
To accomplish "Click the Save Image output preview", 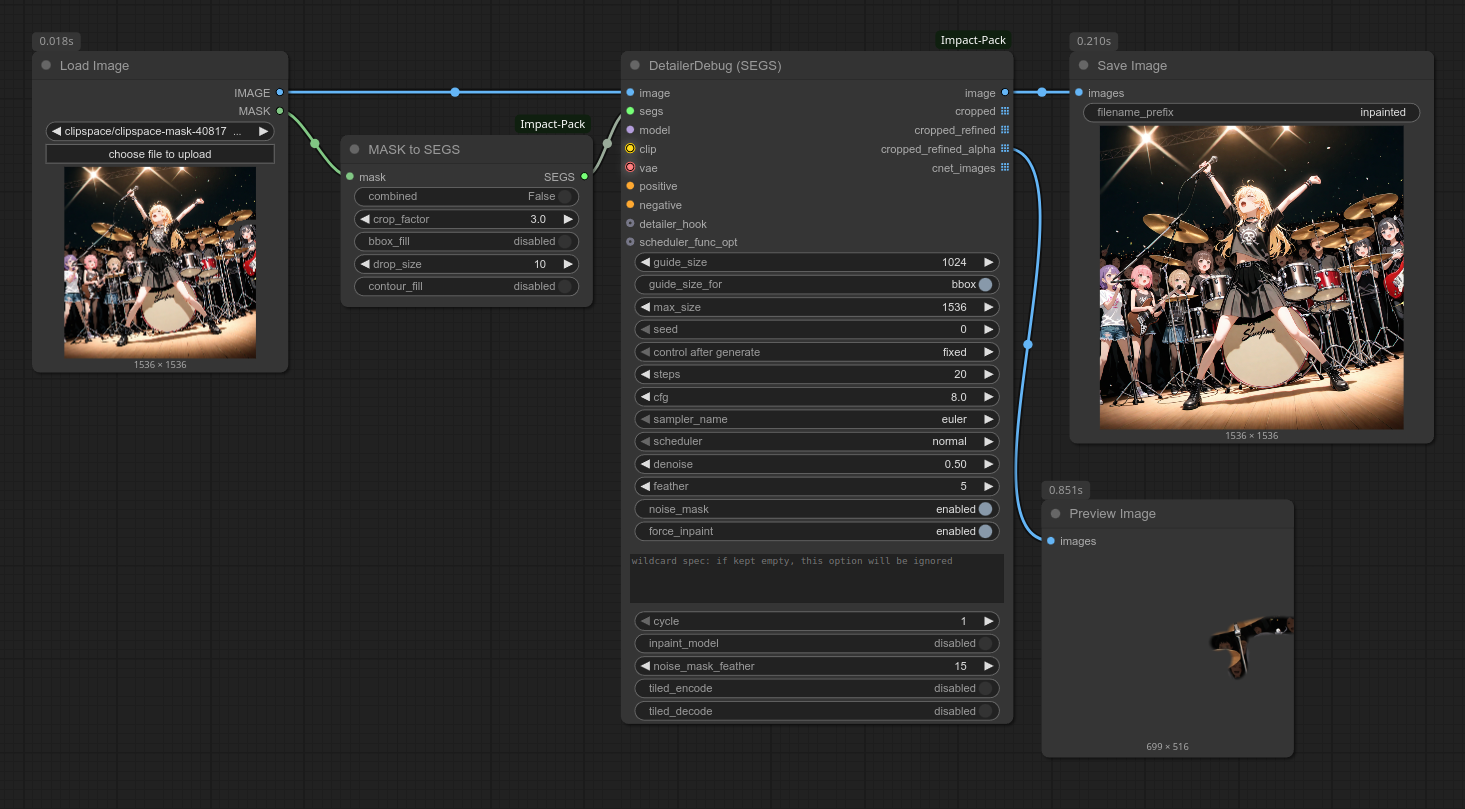I will coord(1251,278).
